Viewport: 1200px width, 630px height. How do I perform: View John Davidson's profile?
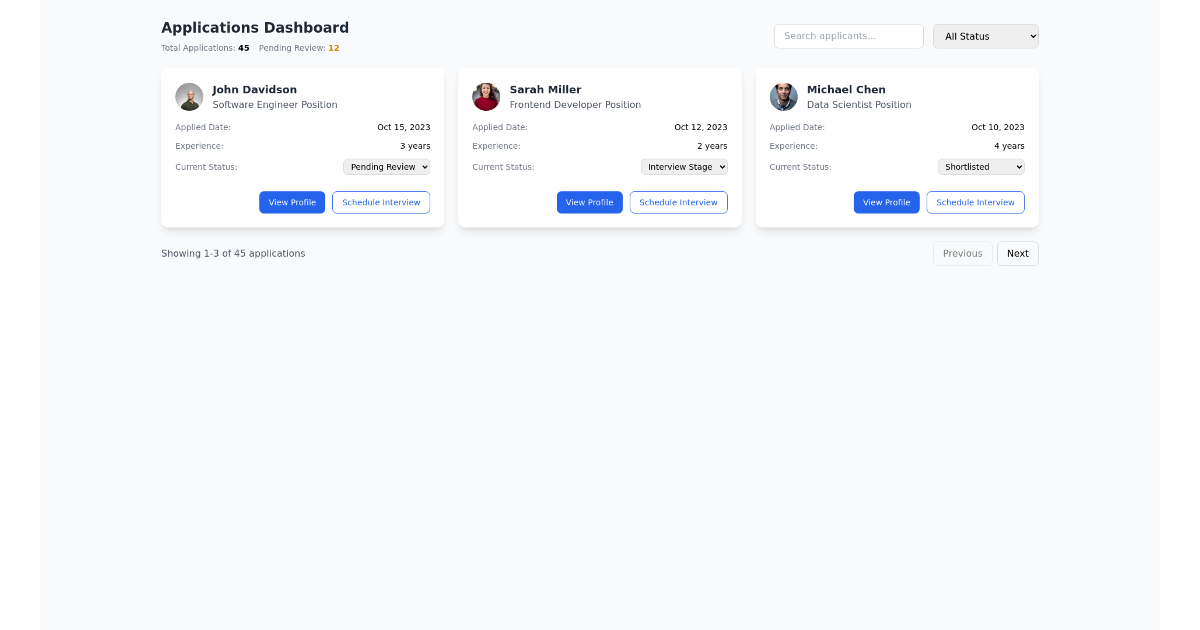pos(292,202)
